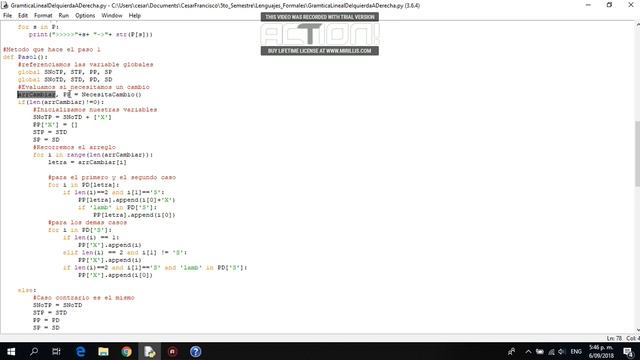640x360 pixels.
Task: Click line 'letra = arrCambiar[i]'
Action: coord(87,162)
